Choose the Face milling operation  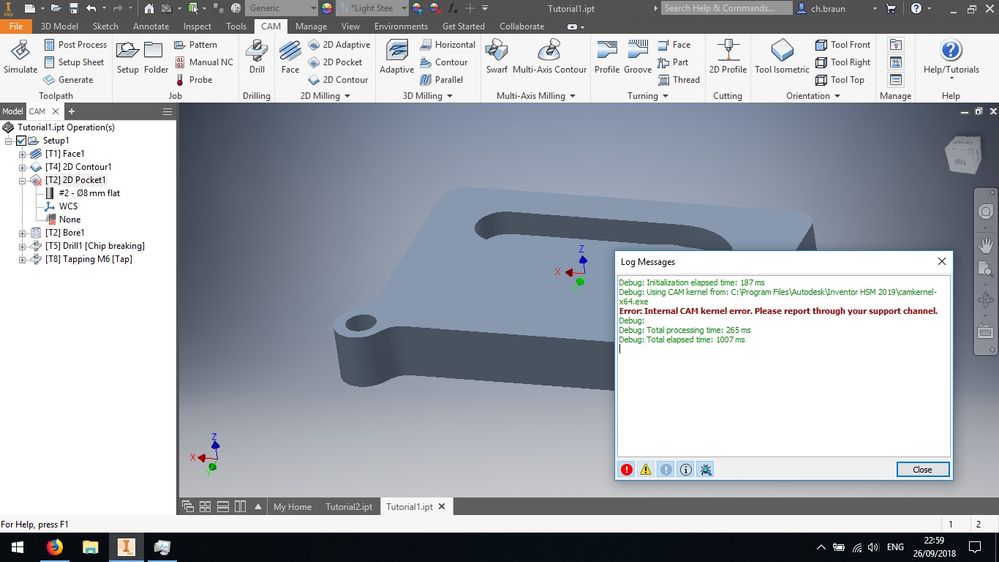click(x=290, y=57)
